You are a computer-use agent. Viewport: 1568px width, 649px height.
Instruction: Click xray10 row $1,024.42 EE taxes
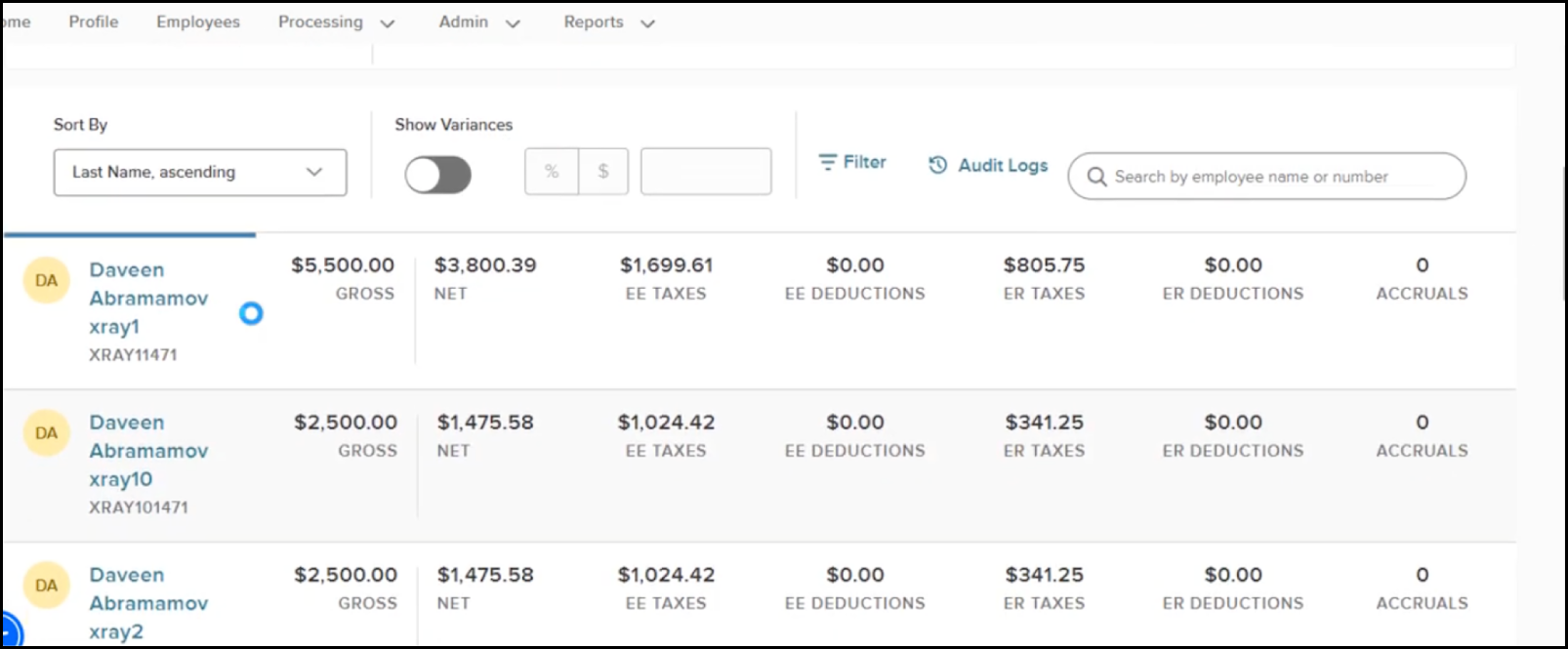click(667, 423)
